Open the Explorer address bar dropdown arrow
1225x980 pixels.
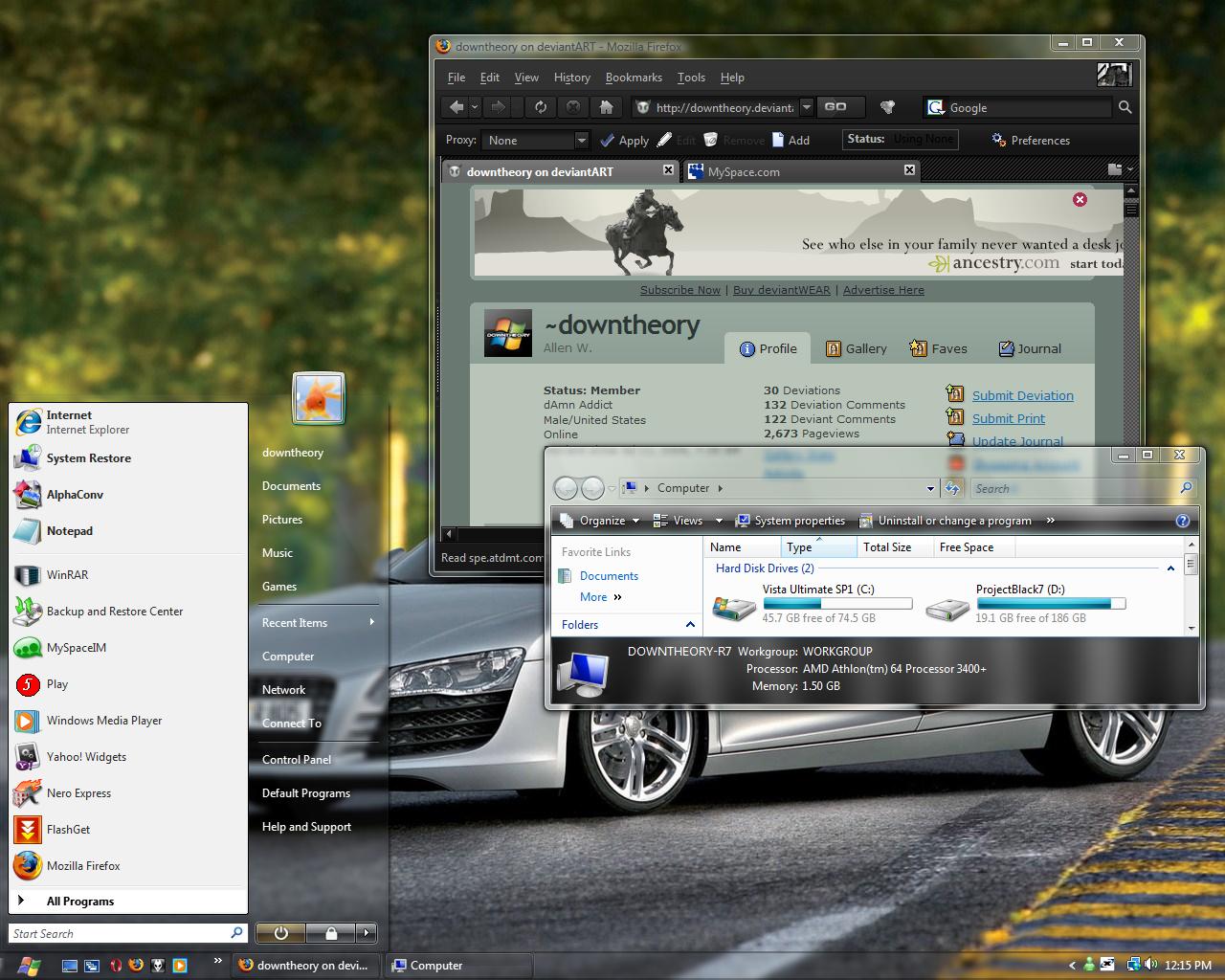coord(930,488)
